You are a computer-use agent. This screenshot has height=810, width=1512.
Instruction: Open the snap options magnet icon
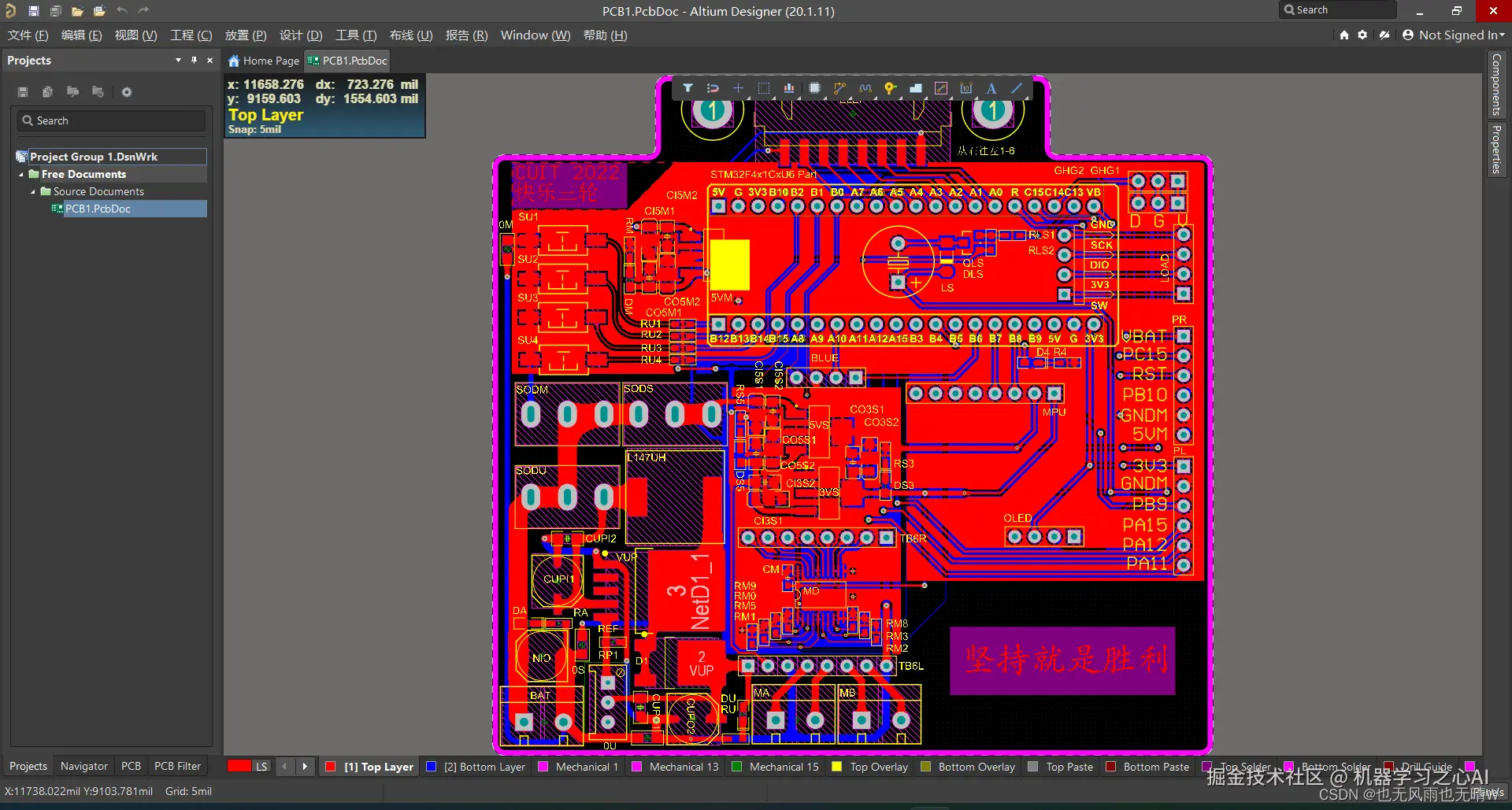(713, 88)
